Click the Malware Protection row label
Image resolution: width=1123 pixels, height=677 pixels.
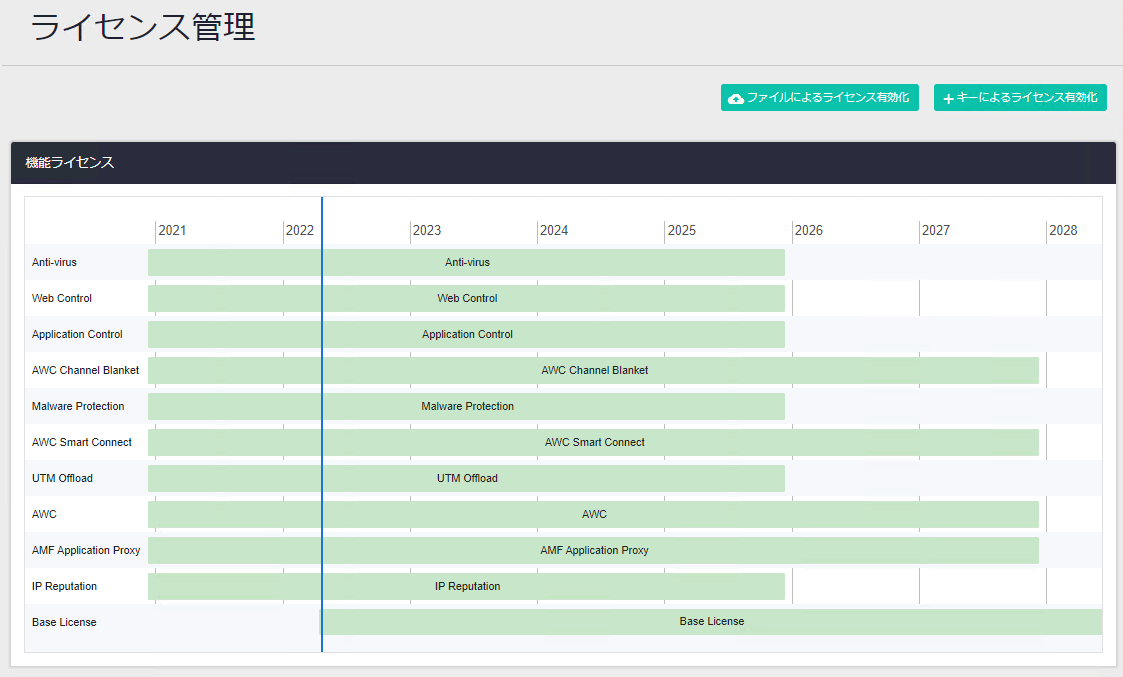[78, 406]
